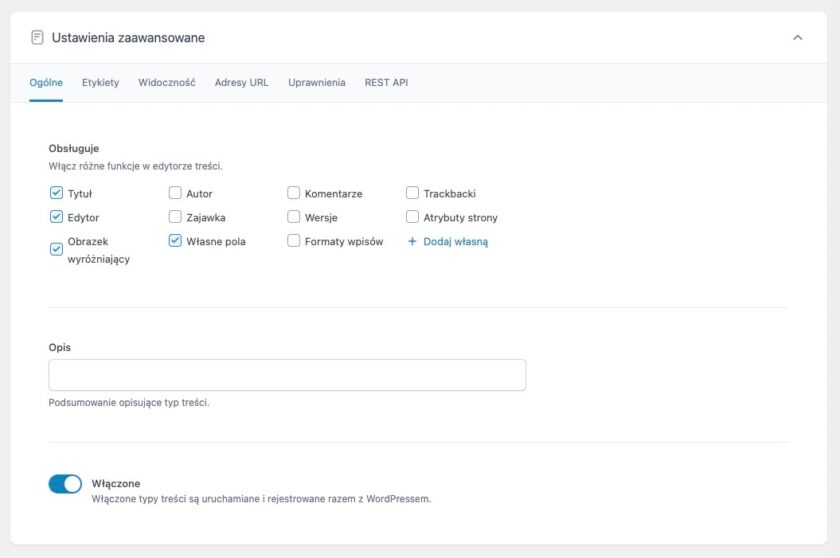Click inside the Opis text field
The height and width of the screenshot is (558, 840).
click(287, 375)
